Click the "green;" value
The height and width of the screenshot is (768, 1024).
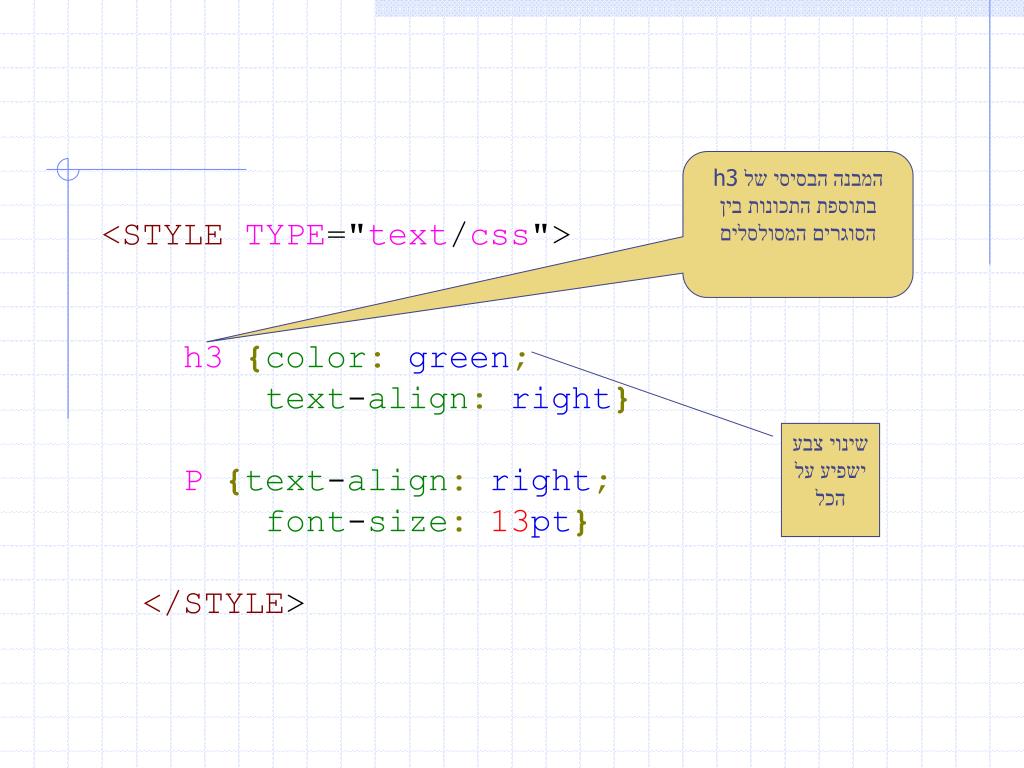click(x=468, y=359)
